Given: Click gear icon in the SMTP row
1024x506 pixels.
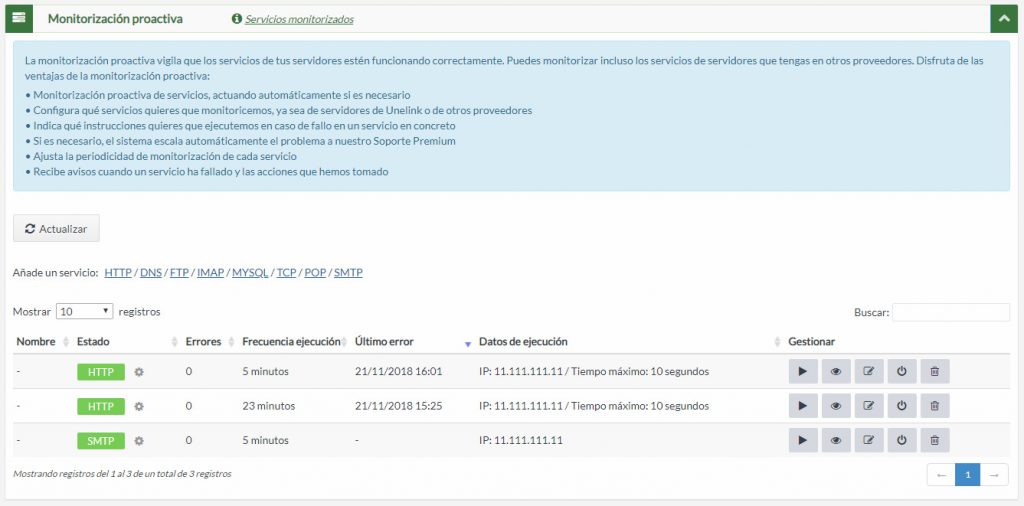Looking at the screenshot, I should coord(139,441).
